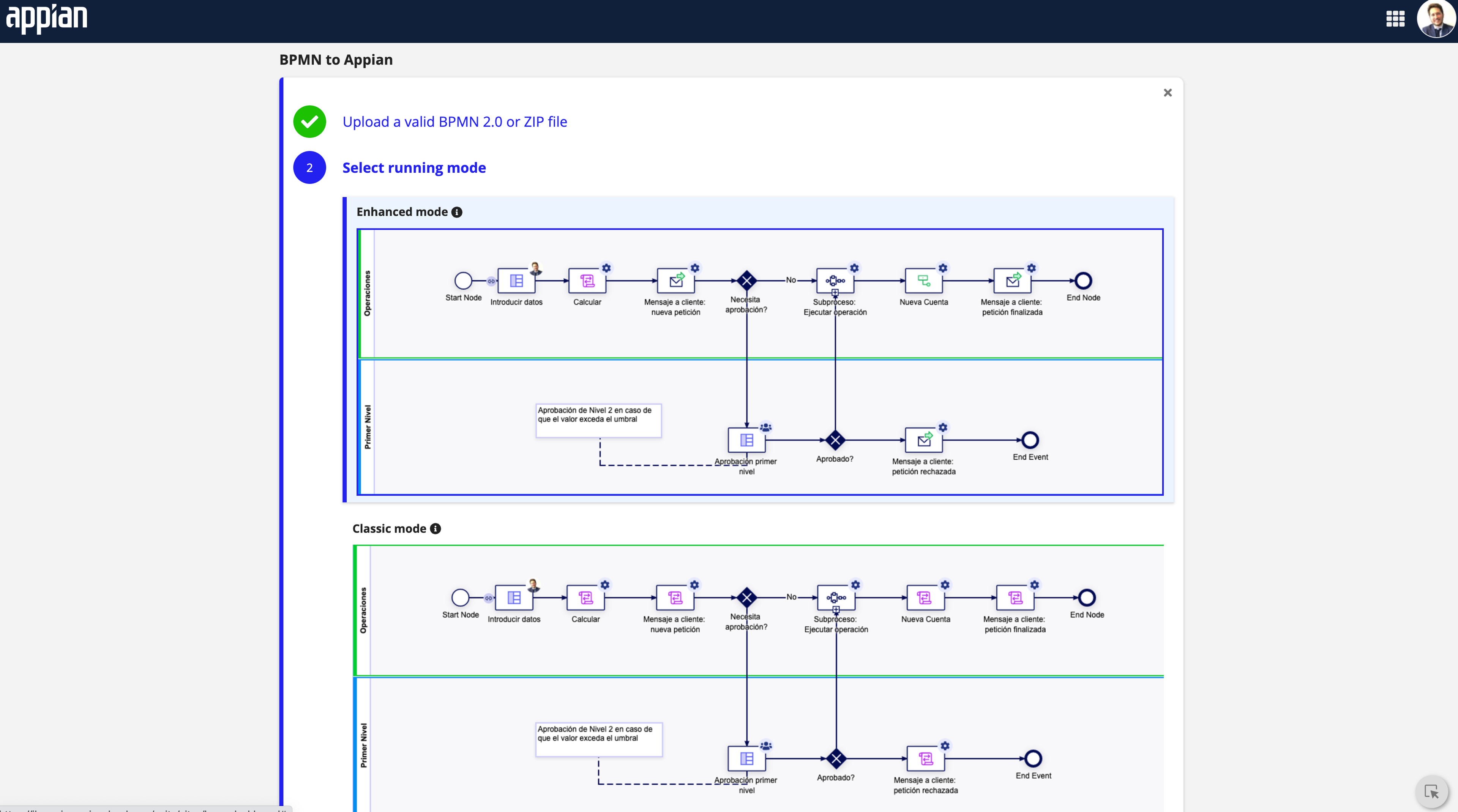Click Aprobación primer nivel node in Classic mode

click(746, 758)
